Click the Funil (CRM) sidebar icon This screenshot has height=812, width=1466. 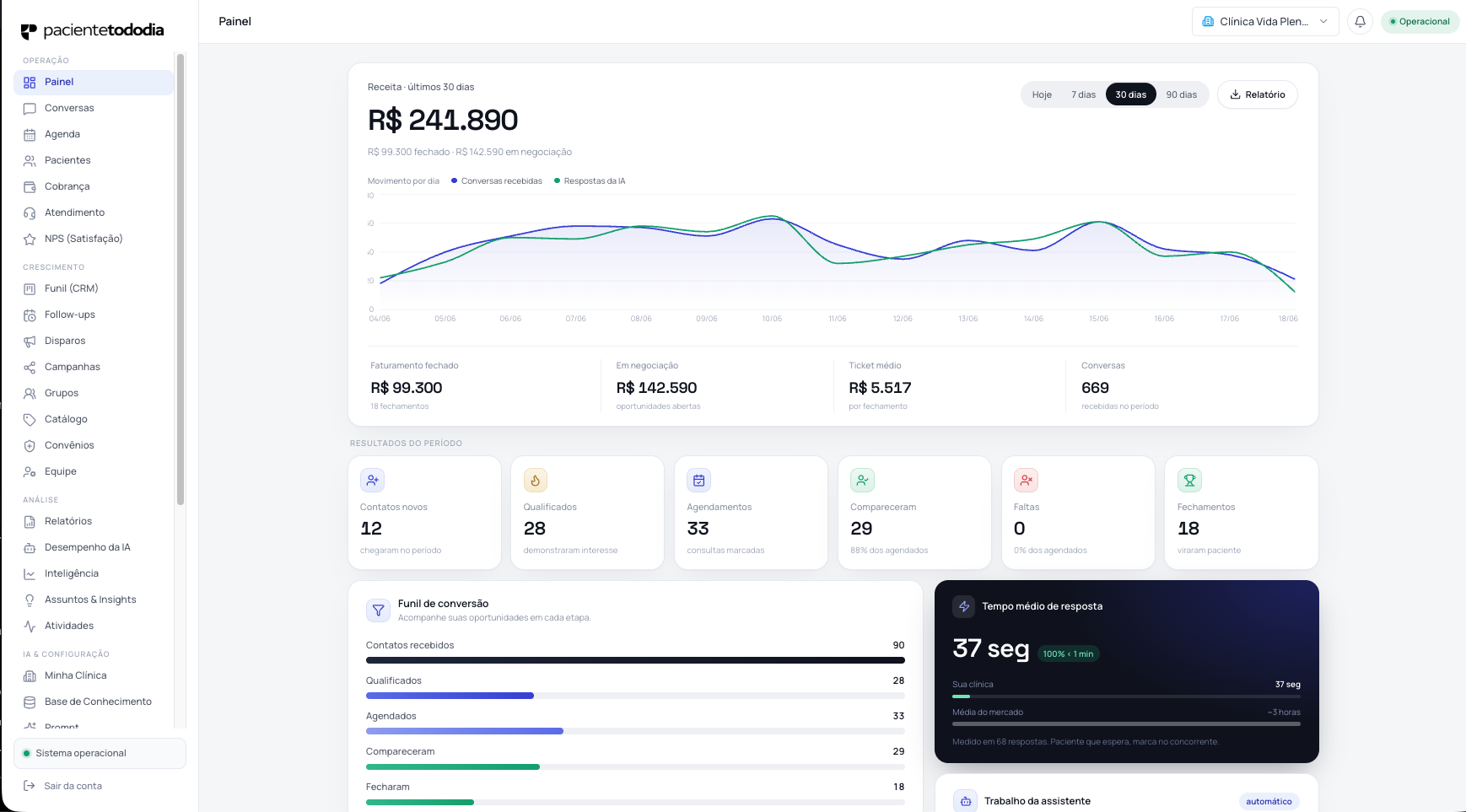coord(30,289)
